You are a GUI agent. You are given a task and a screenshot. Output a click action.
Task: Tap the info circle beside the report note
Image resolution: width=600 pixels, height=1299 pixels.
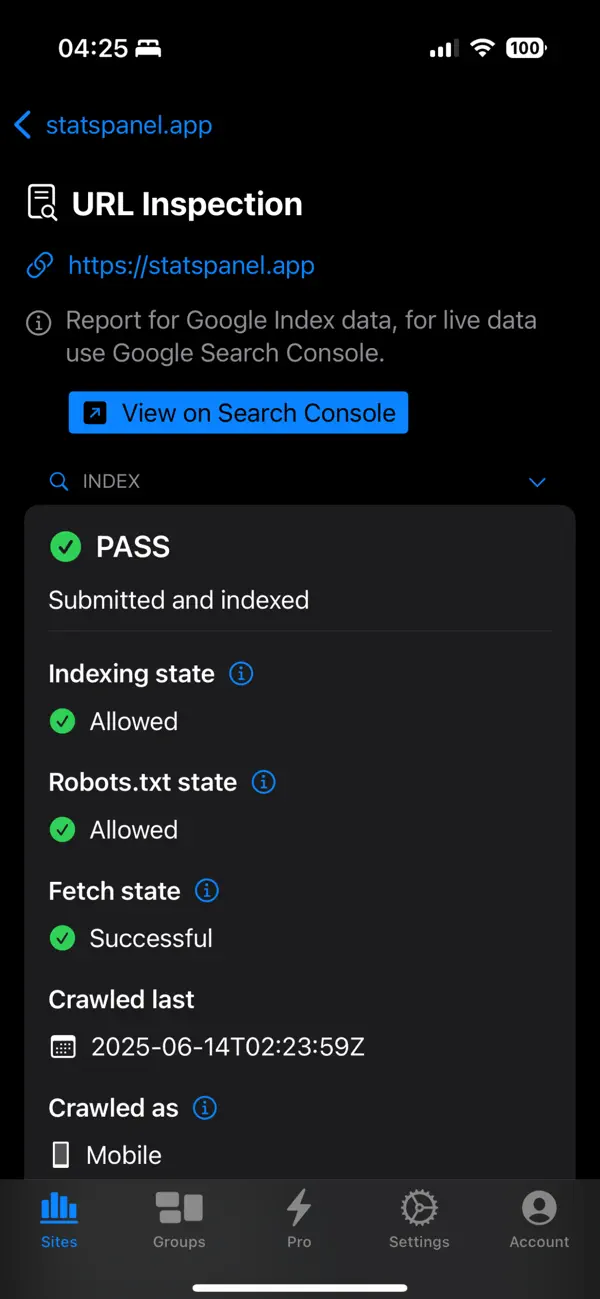tap(38, 322)
